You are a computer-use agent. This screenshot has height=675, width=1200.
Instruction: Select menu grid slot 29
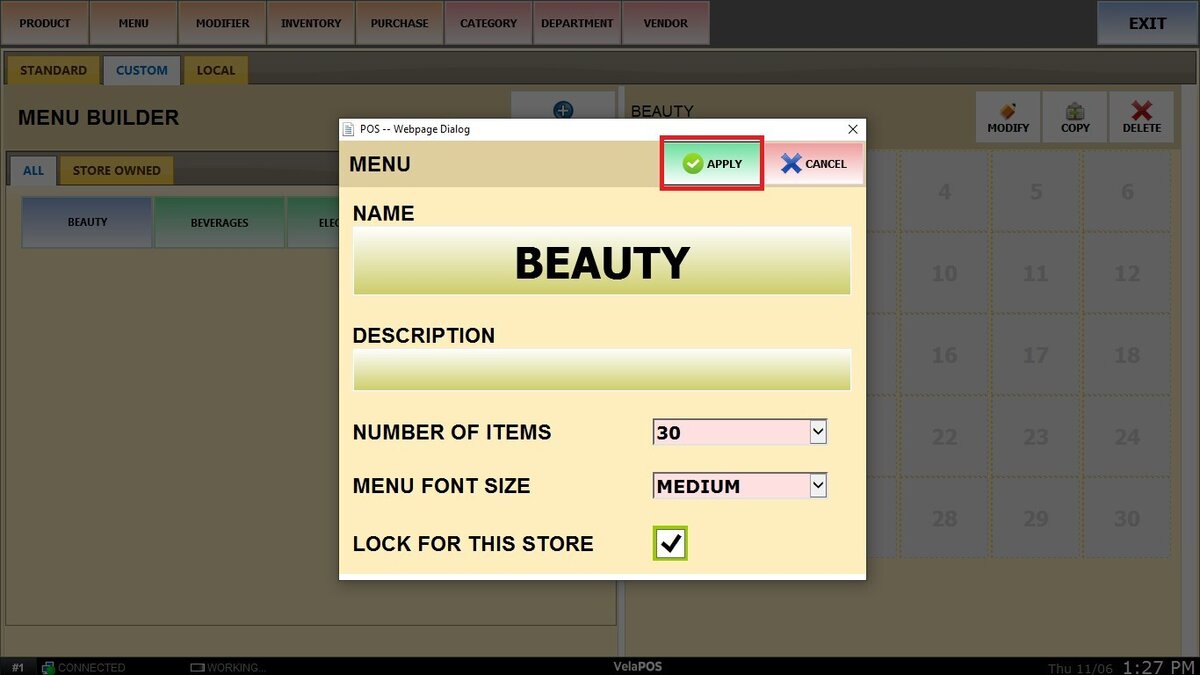click(1036, 518)
